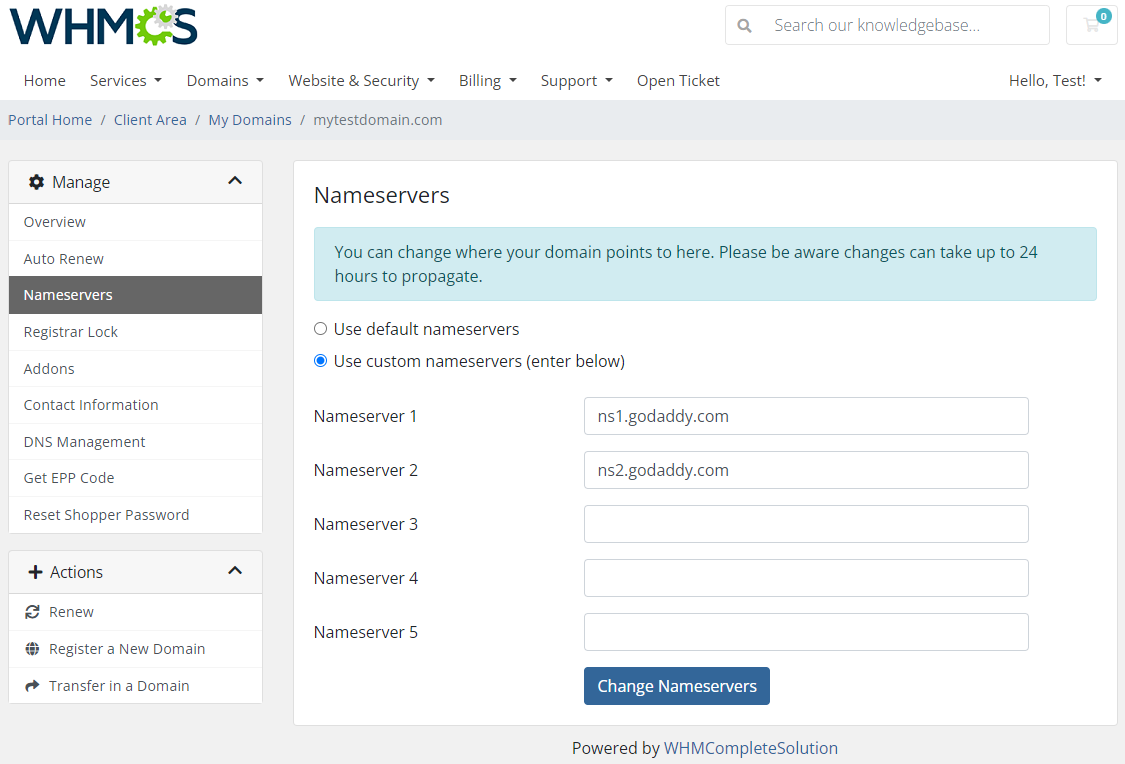This screenshot has width=1125, height=764.
Task: Collapse the Actions panel chevron
Action: coord(235,571)
